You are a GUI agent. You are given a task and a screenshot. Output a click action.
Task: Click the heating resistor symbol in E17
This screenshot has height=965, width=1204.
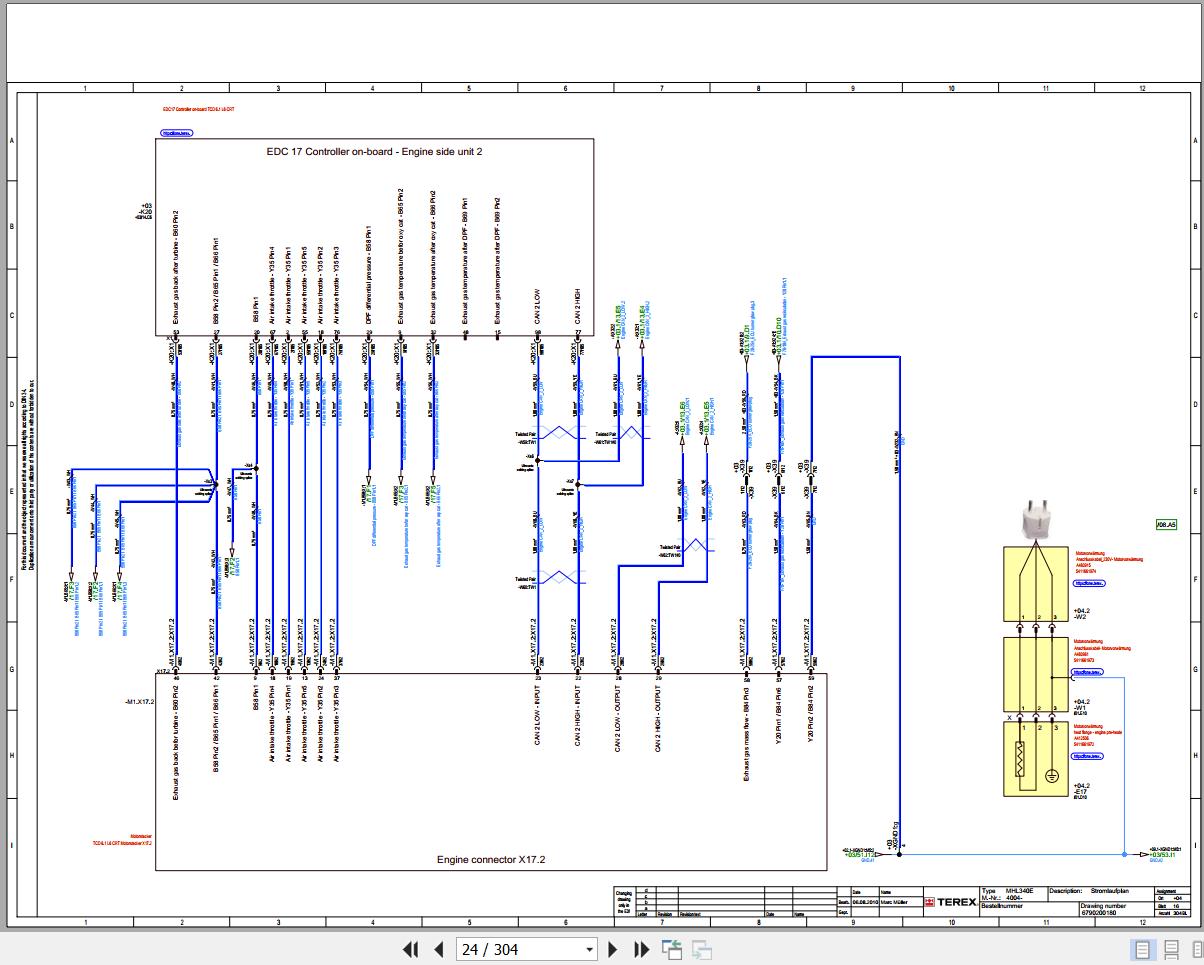(1020, 758)
